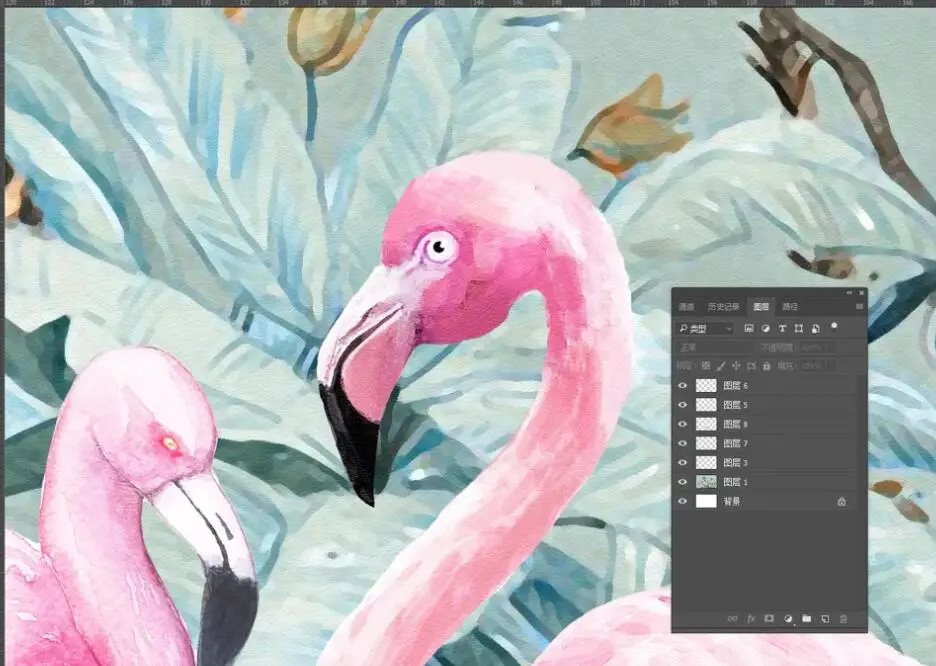The image size is (936, 666).
Task: Click the 背景 layer name
Action: coord(732,501)
